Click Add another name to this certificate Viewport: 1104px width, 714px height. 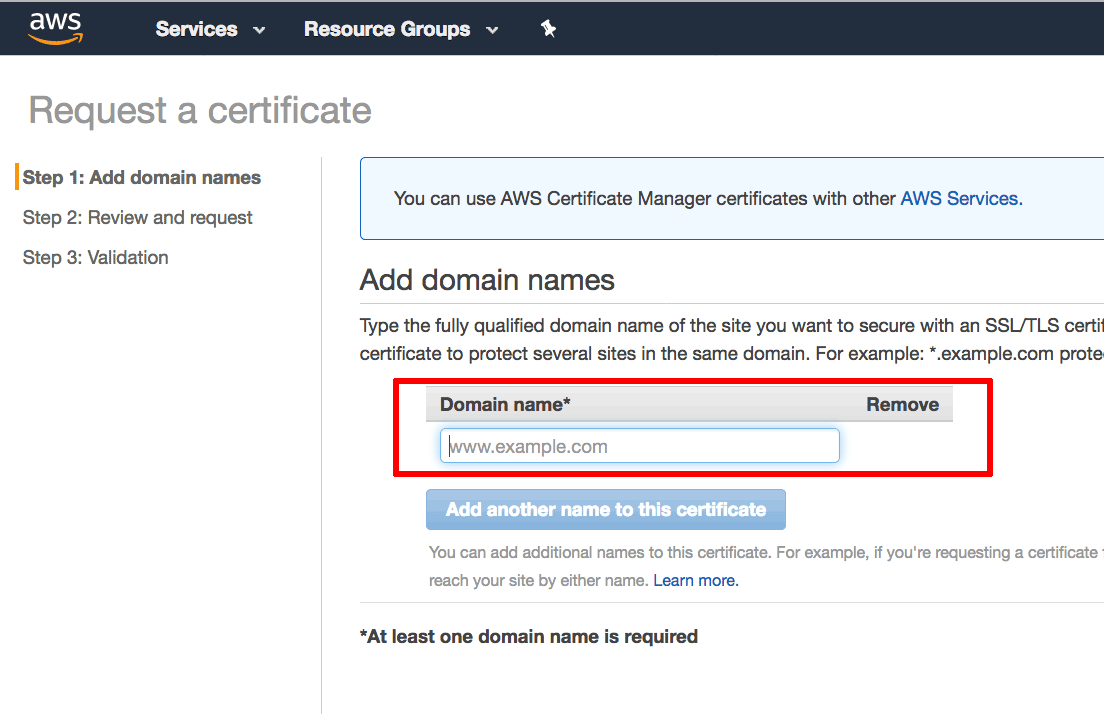[606, 509]
